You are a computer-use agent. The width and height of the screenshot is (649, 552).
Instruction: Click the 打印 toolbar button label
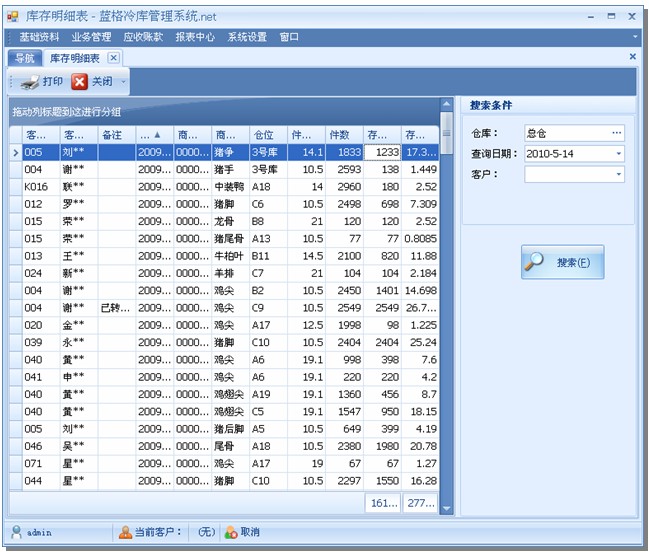click(53, 82)
